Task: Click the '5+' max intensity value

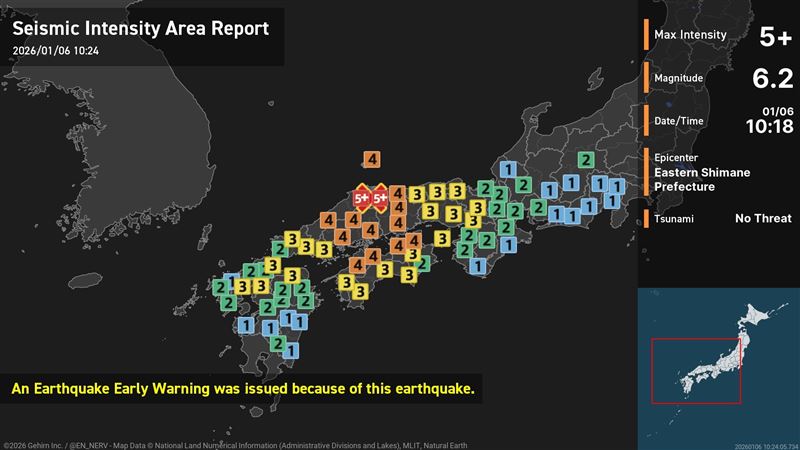Action: pos(776,36)
